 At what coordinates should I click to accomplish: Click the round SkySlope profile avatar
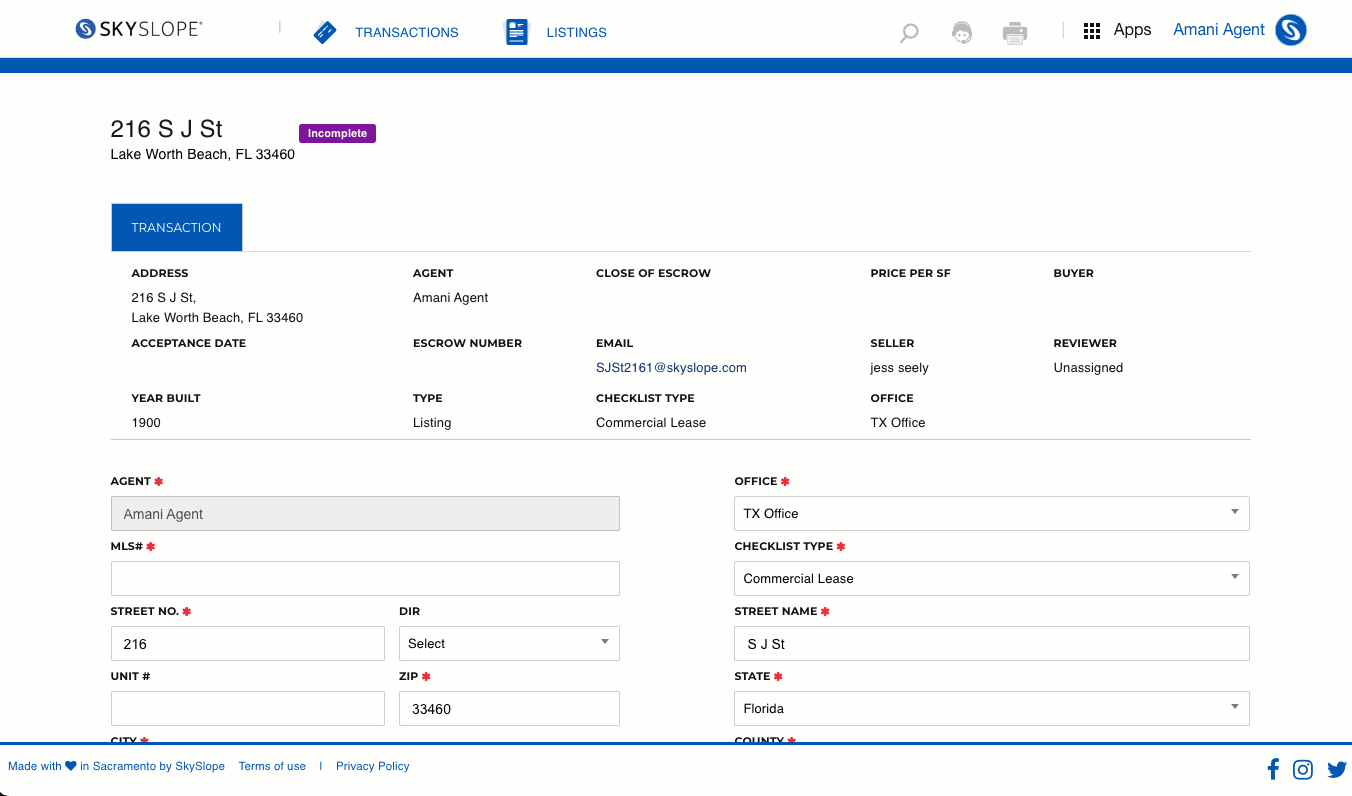coord(1291,30)
